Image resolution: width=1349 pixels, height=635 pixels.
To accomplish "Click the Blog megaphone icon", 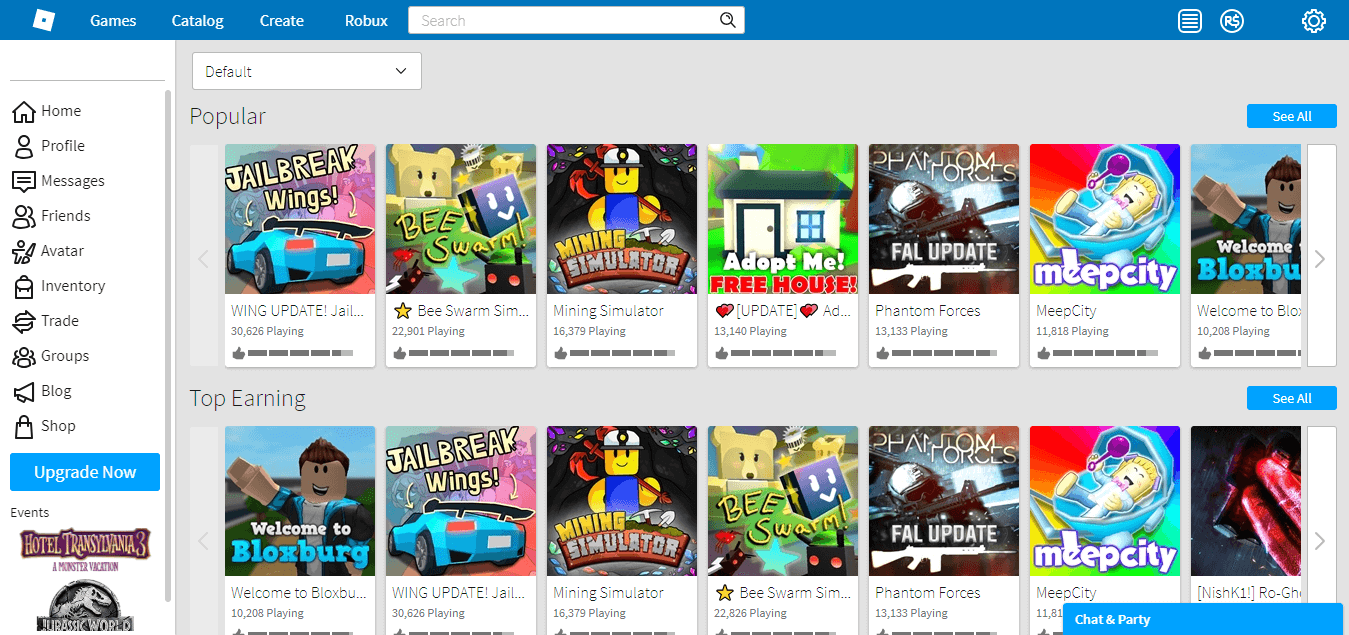I will (23, 391).
